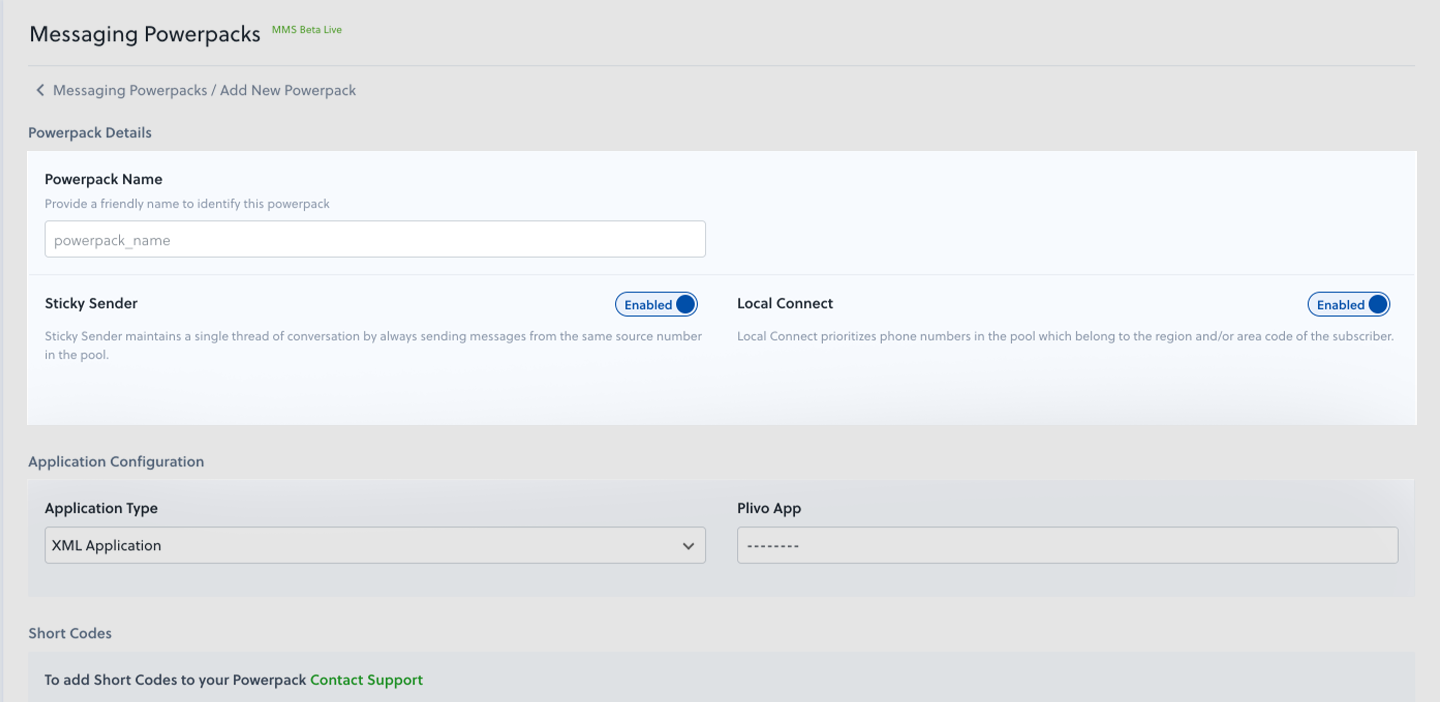
Task: Open the Application Type dropdown
Action: (x=375, y=546)
